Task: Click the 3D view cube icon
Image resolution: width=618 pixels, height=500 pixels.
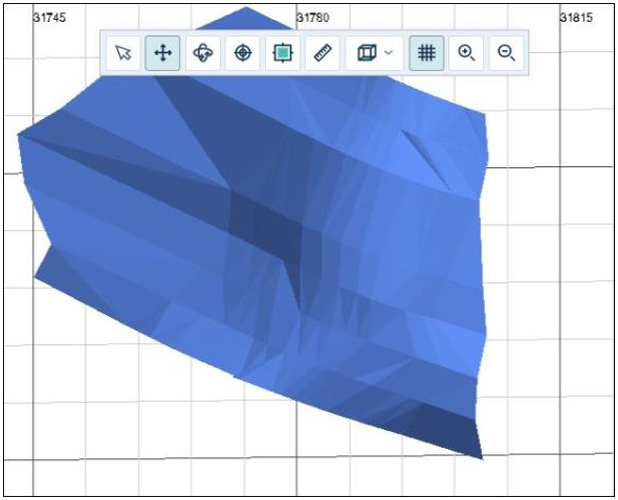Action: [366, 54]
